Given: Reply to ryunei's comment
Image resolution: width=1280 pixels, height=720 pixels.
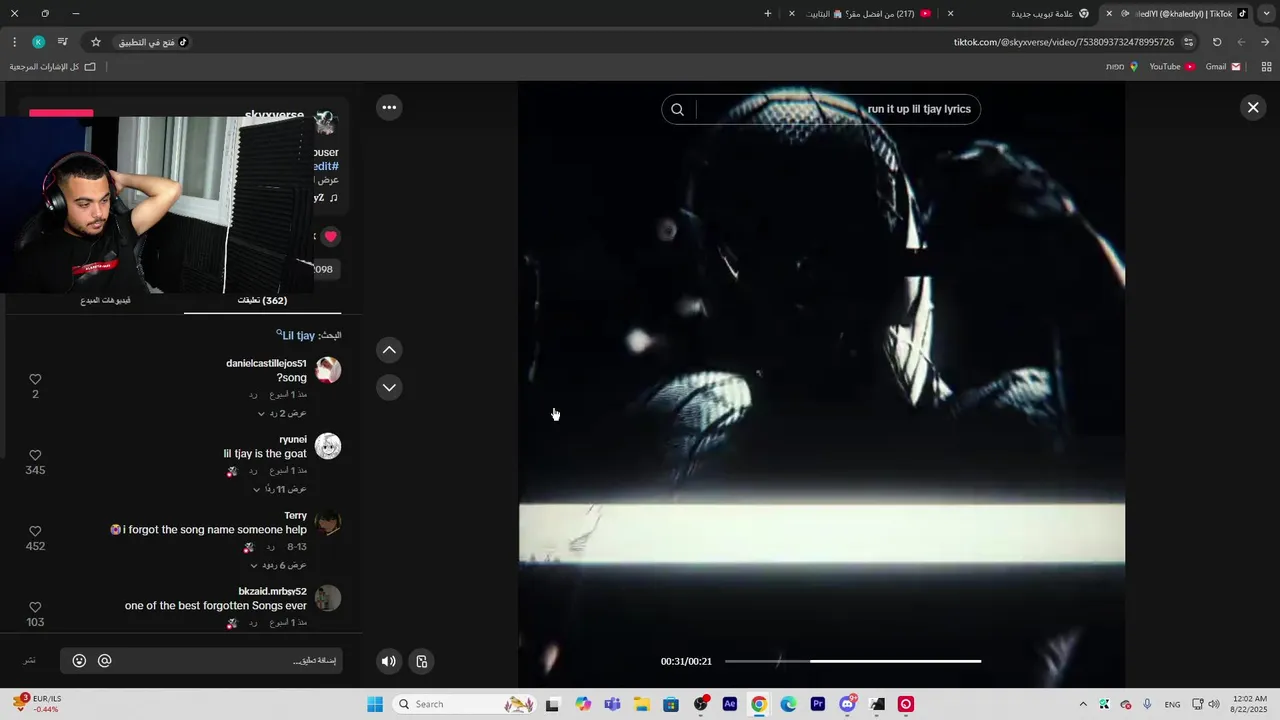Looking at the screenshot, I should click(254, 470).
